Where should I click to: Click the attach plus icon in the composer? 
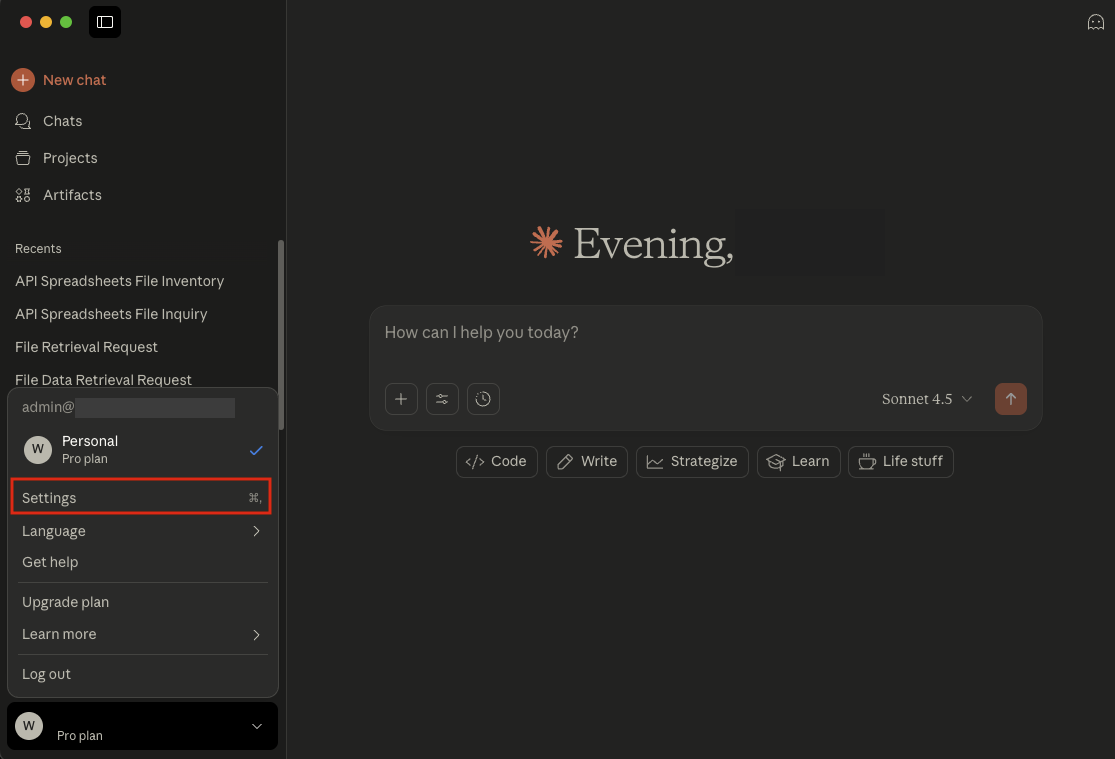pyautogui.click(x=401, y=399)
